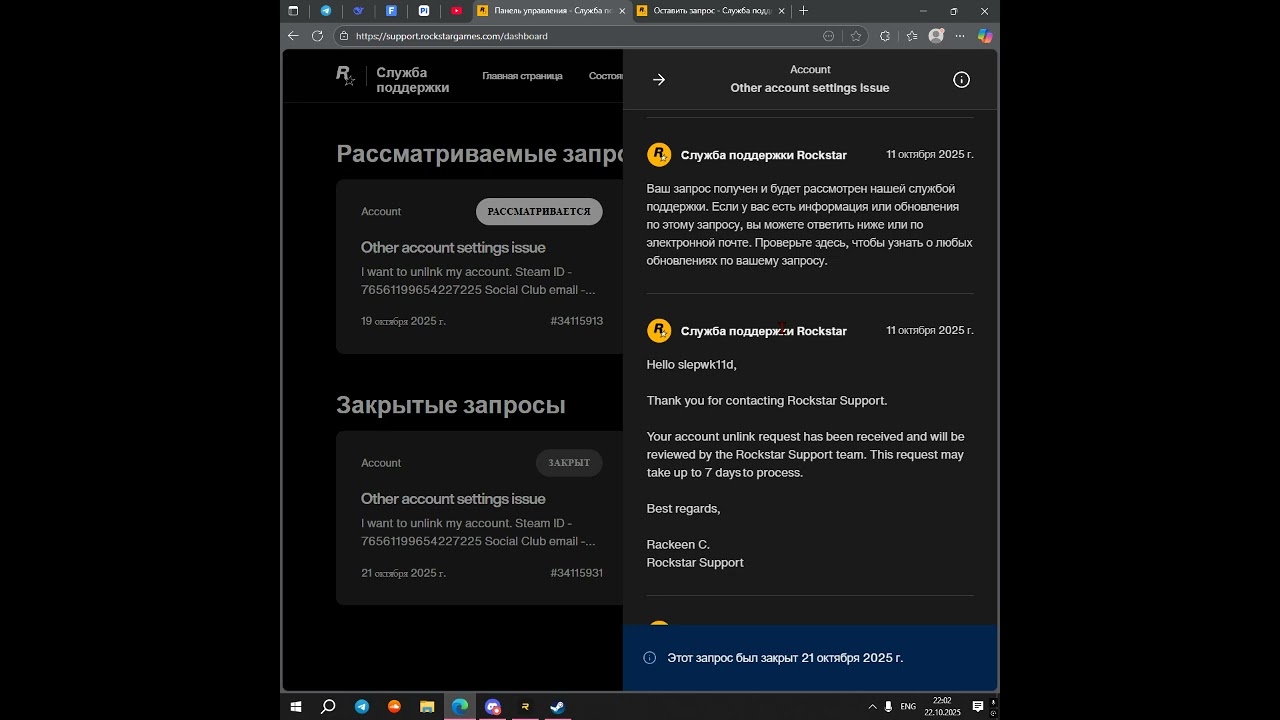Click the Служба поддержки header title

click(x=412, y=80)
